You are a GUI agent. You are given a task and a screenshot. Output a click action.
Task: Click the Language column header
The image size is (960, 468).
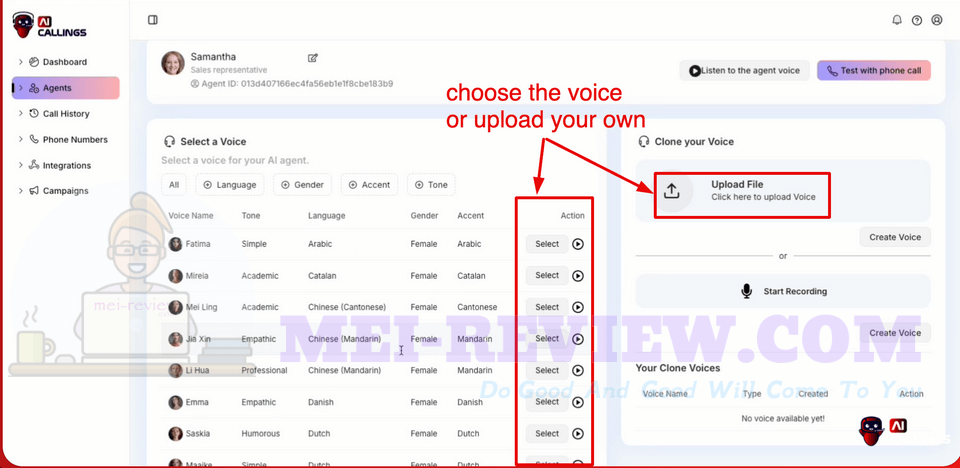(327, 216)
